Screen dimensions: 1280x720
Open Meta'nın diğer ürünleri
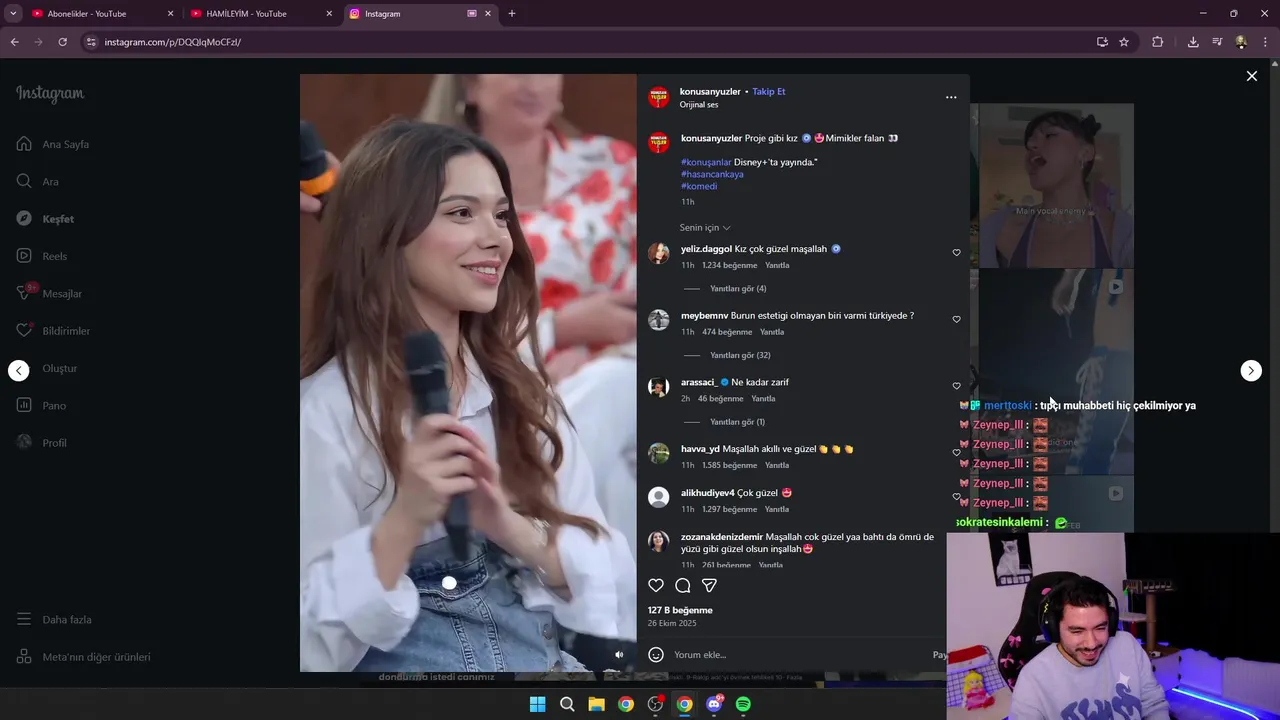(x=84, y=657)
